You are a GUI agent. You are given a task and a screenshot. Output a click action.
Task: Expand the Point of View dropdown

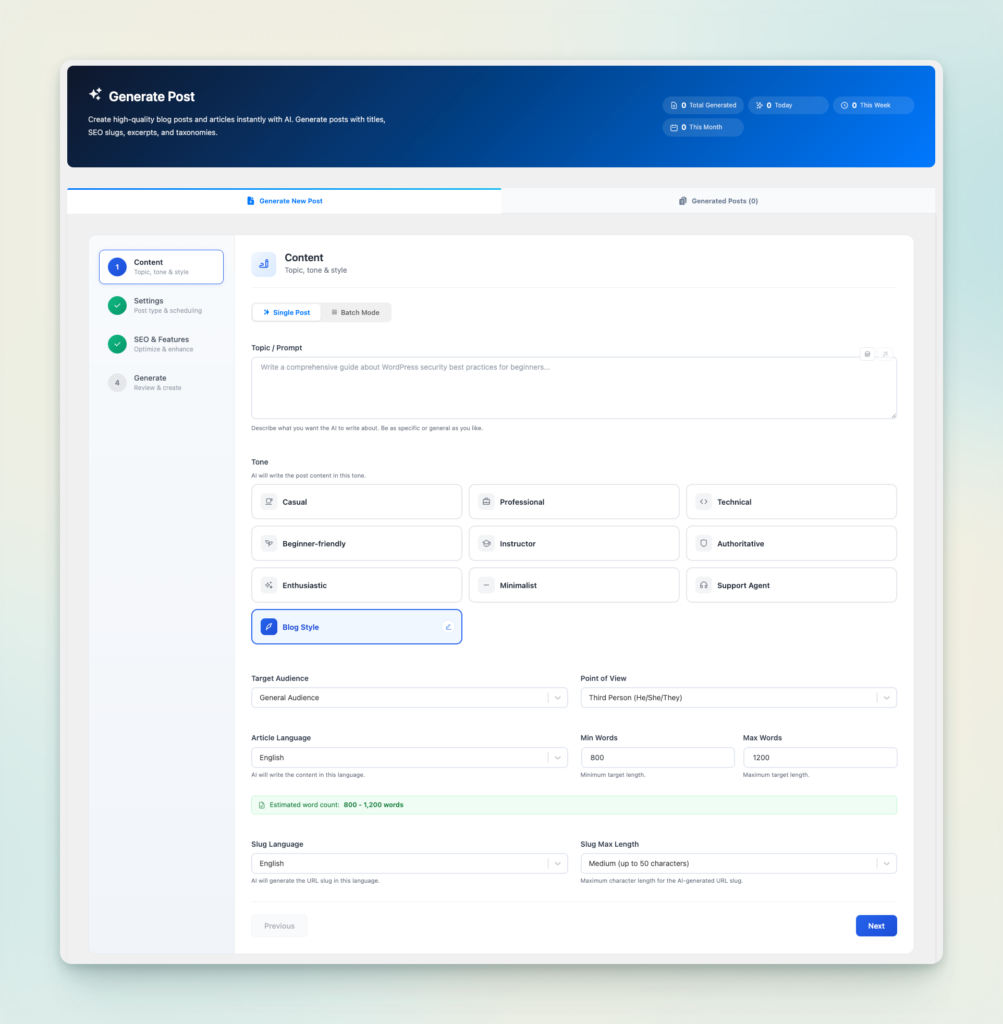(738, 697)
